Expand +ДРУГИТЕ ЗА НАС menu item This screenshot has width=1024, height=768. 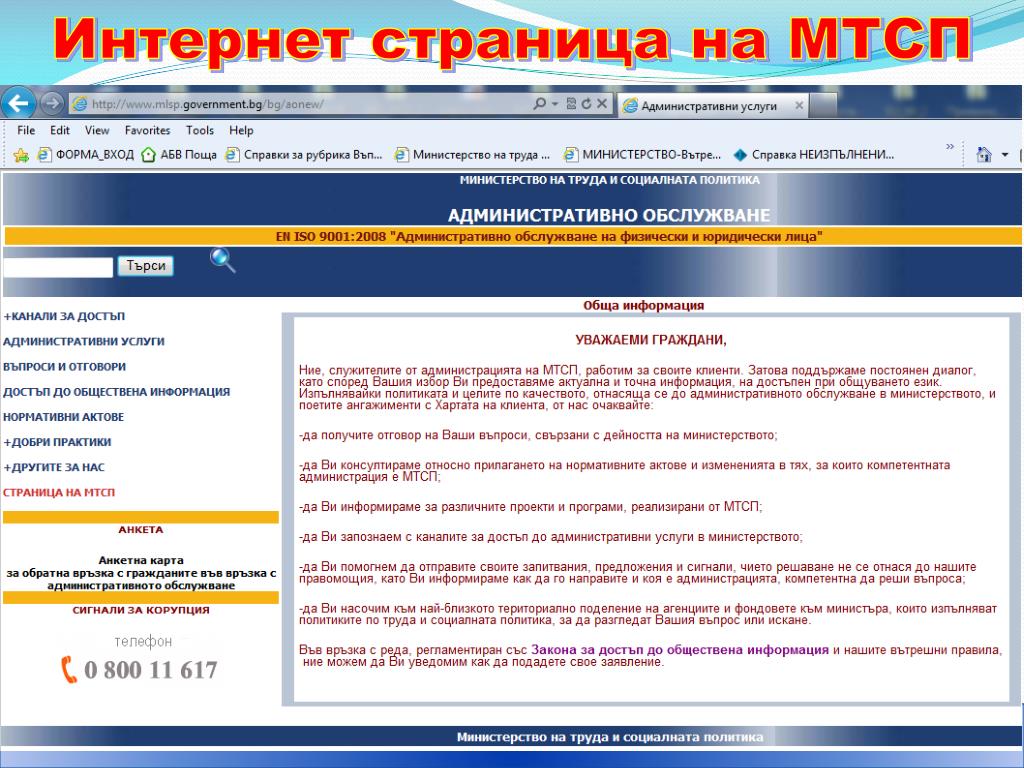(54, 468)
